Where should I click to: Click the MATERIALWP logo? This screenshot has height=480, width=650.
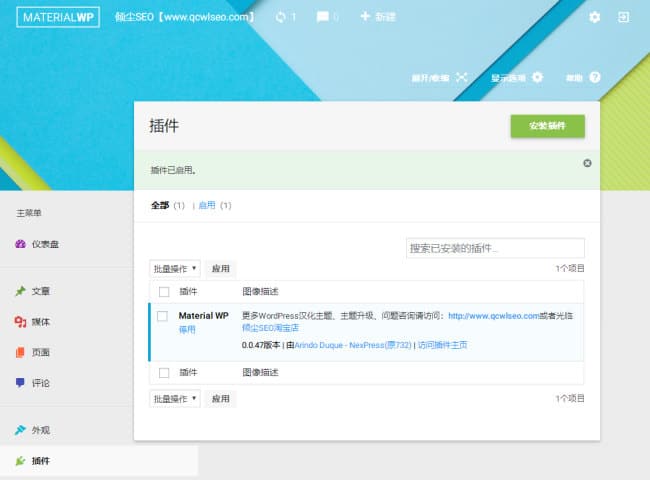coord(58,17)
